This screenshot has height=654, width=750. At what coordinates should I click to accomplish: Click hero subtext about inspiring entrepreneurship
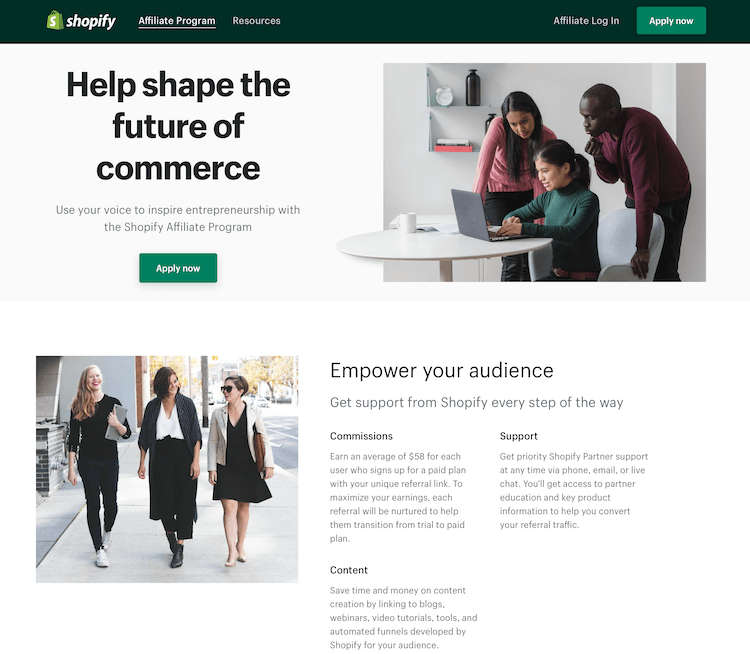click(178, 218)
